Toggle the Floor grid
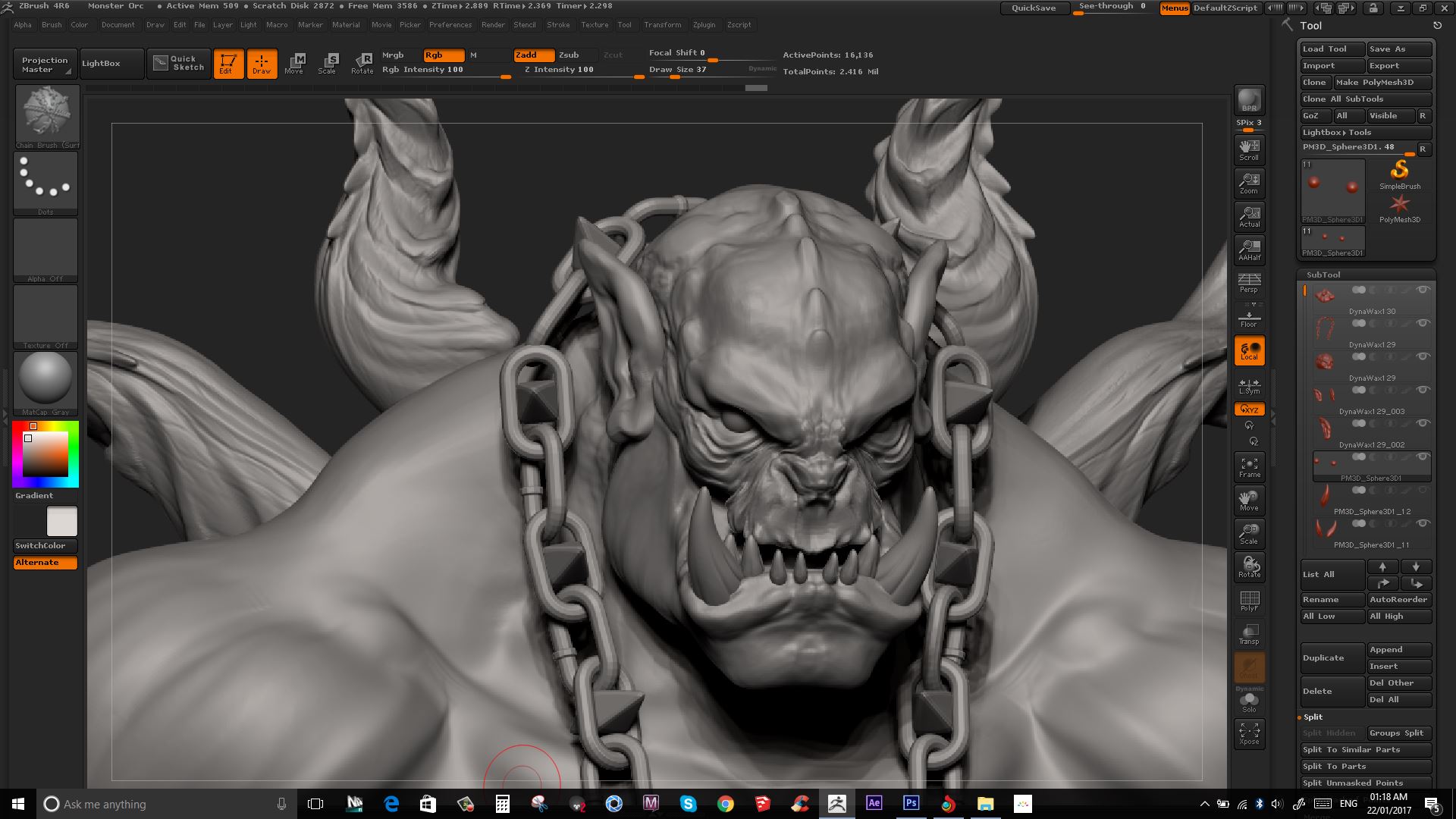1456x819 pixels. 1249,316
